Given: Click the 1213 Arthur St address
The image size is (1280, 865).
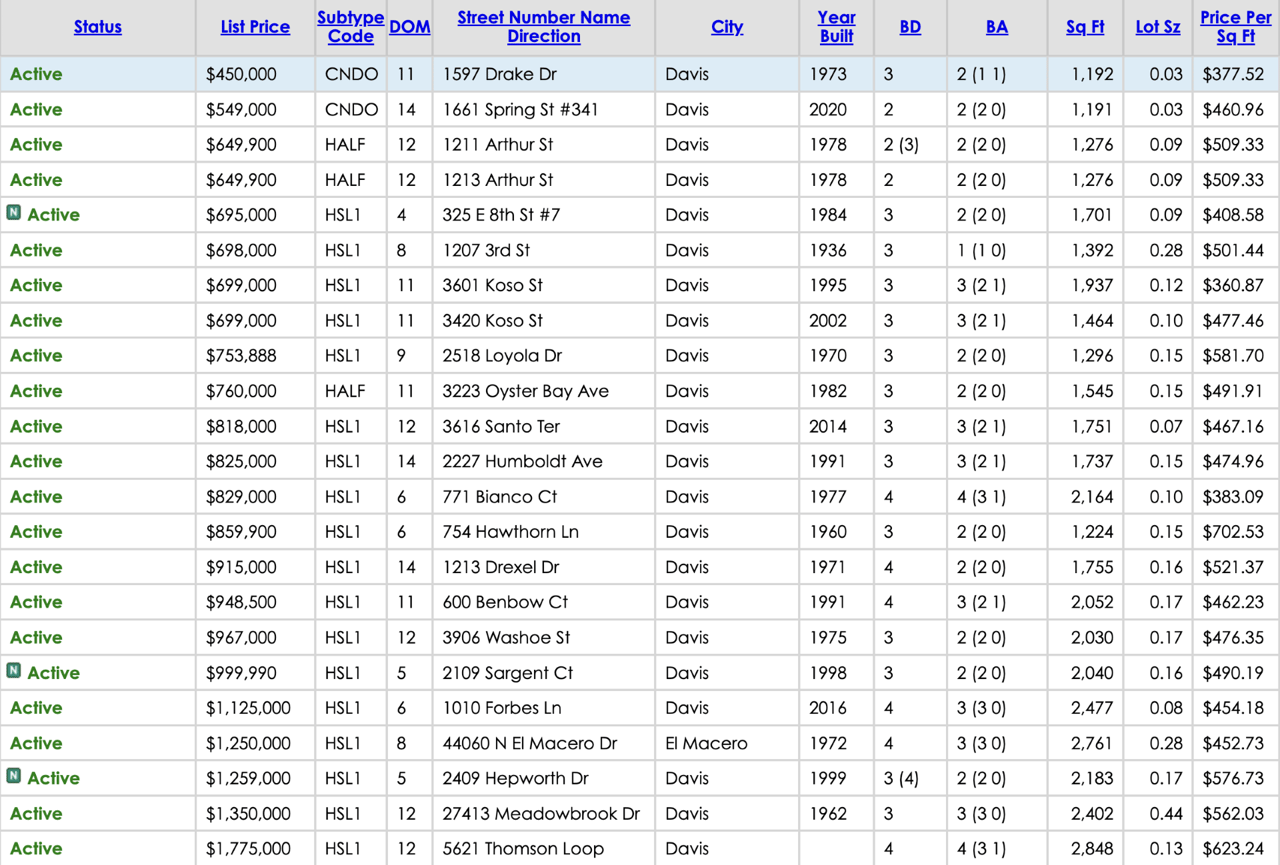Looking at the screenshot, I should (498, 180).
